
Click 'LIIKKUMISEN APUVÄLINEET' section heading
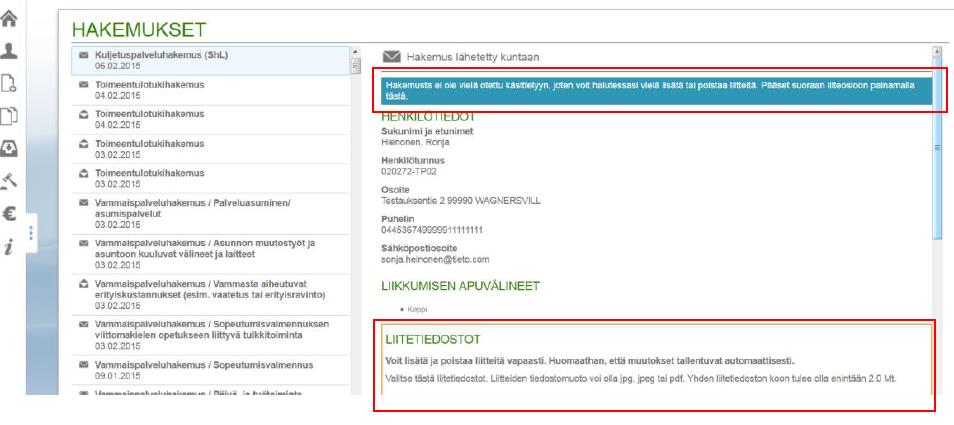tap(461, 286)
